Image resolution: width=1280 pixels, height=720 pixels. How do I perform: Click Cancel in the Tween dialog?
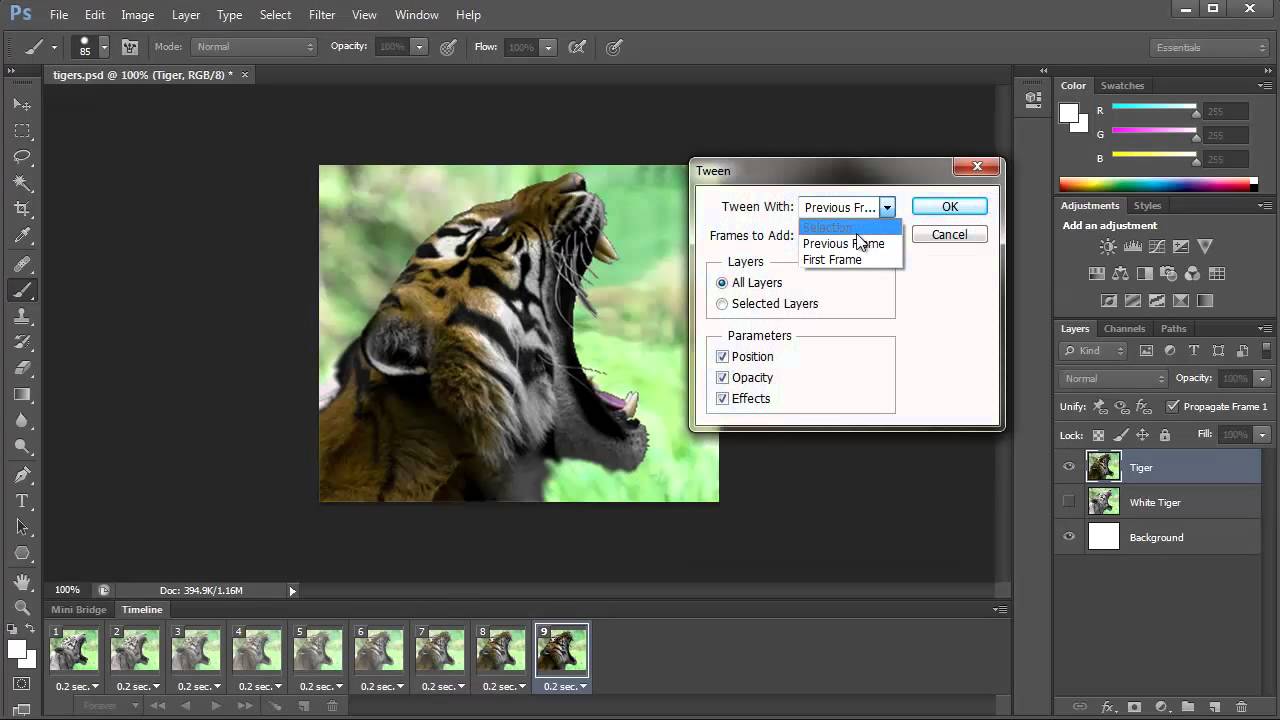(948, 234)
